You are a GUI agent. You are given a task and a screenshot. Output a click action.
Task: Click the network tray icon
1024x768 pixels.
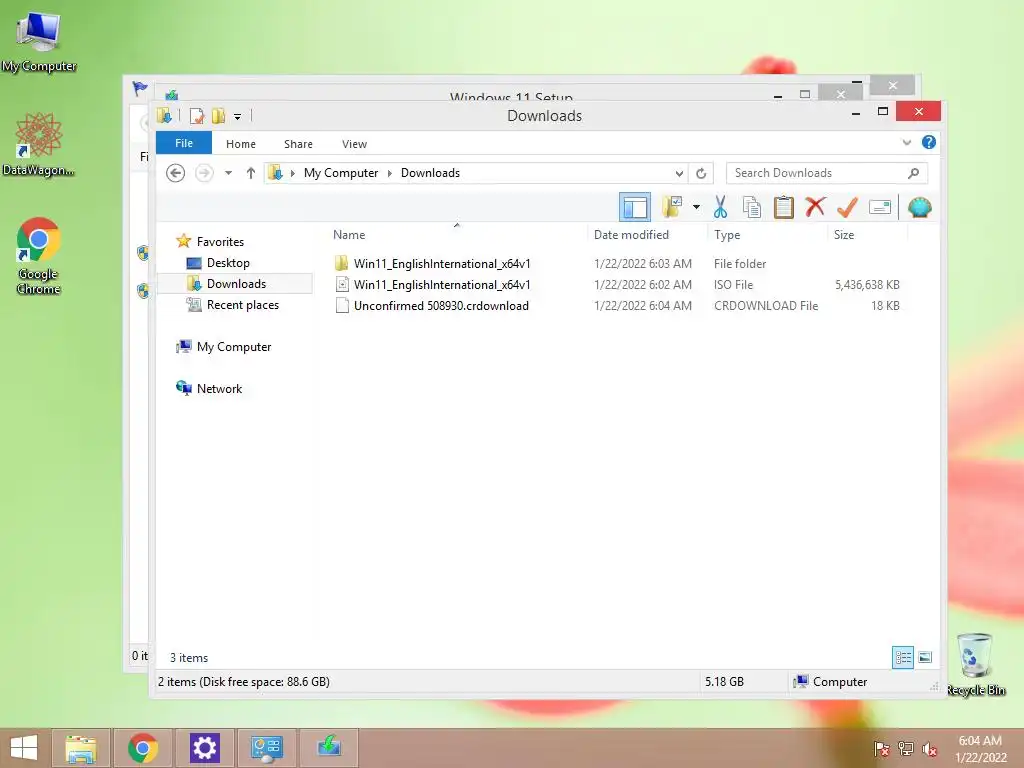[x=906, y=749]
